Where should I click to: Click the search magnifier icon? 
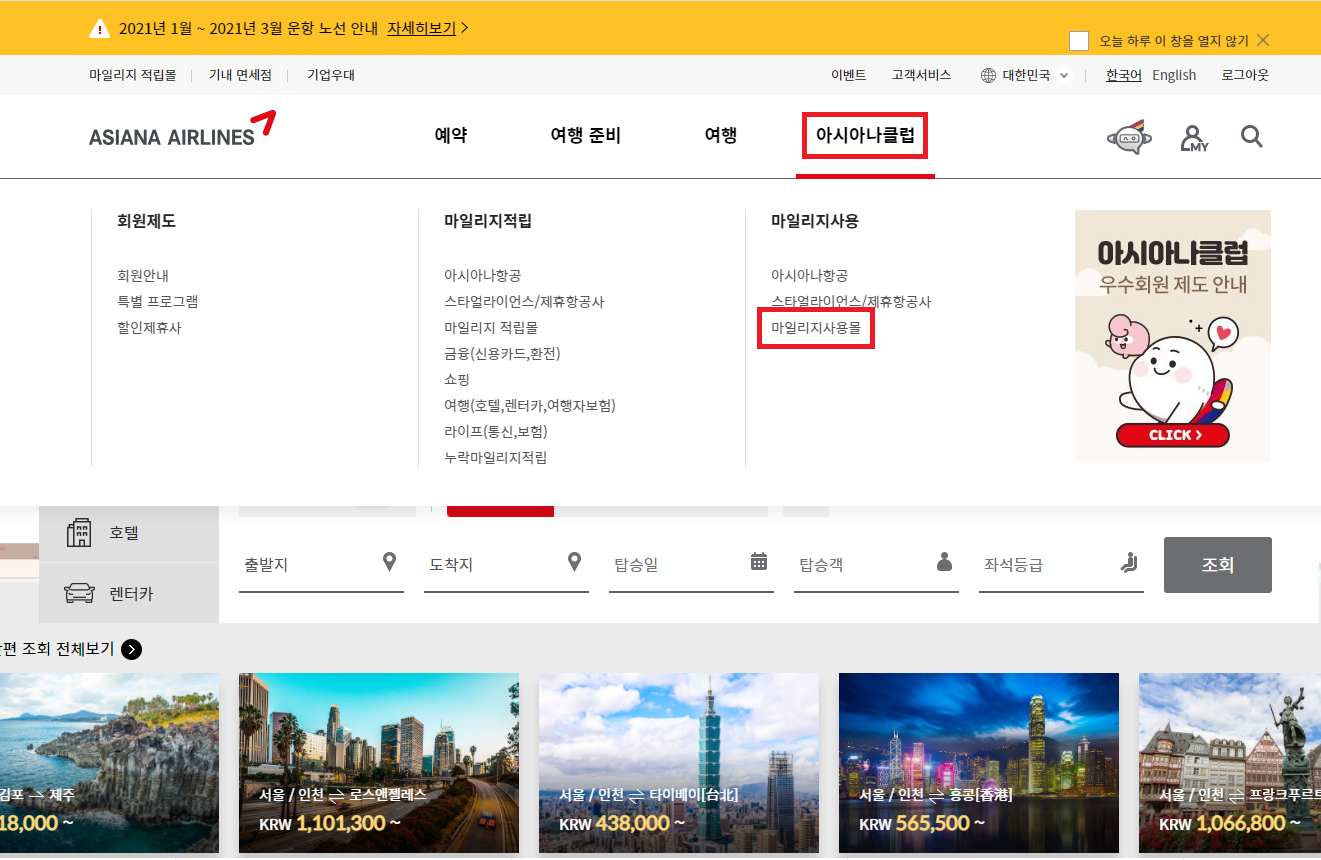coord(1252,136)
